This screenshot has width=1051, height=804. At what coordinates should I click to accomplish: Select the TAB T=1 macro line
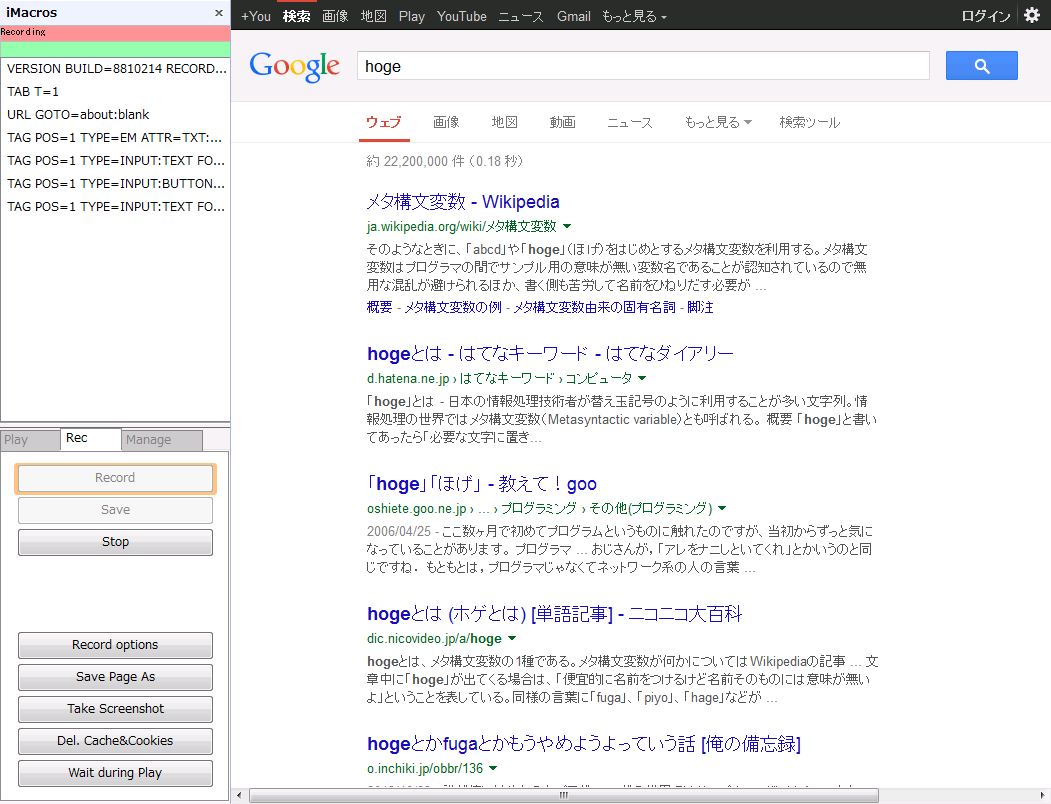115,91
